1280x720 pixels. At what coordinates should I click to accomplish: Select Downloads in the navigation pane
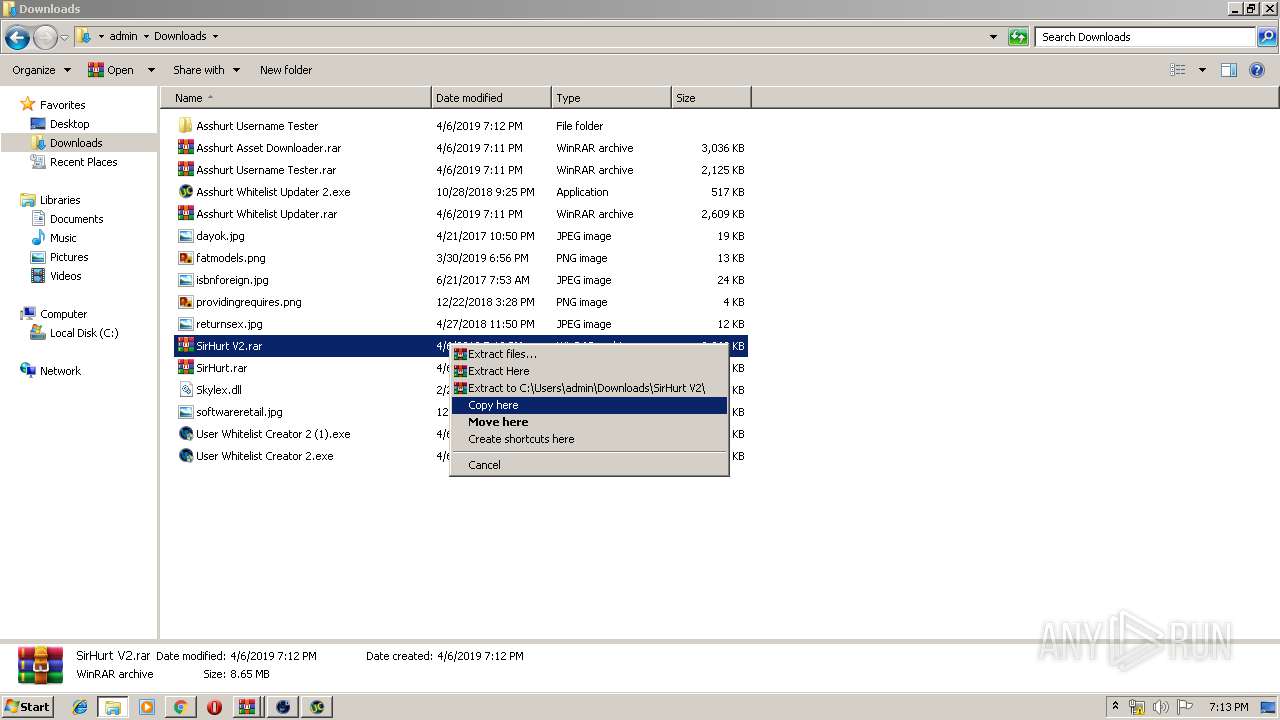pyautogui.click(x=76, y=143)
